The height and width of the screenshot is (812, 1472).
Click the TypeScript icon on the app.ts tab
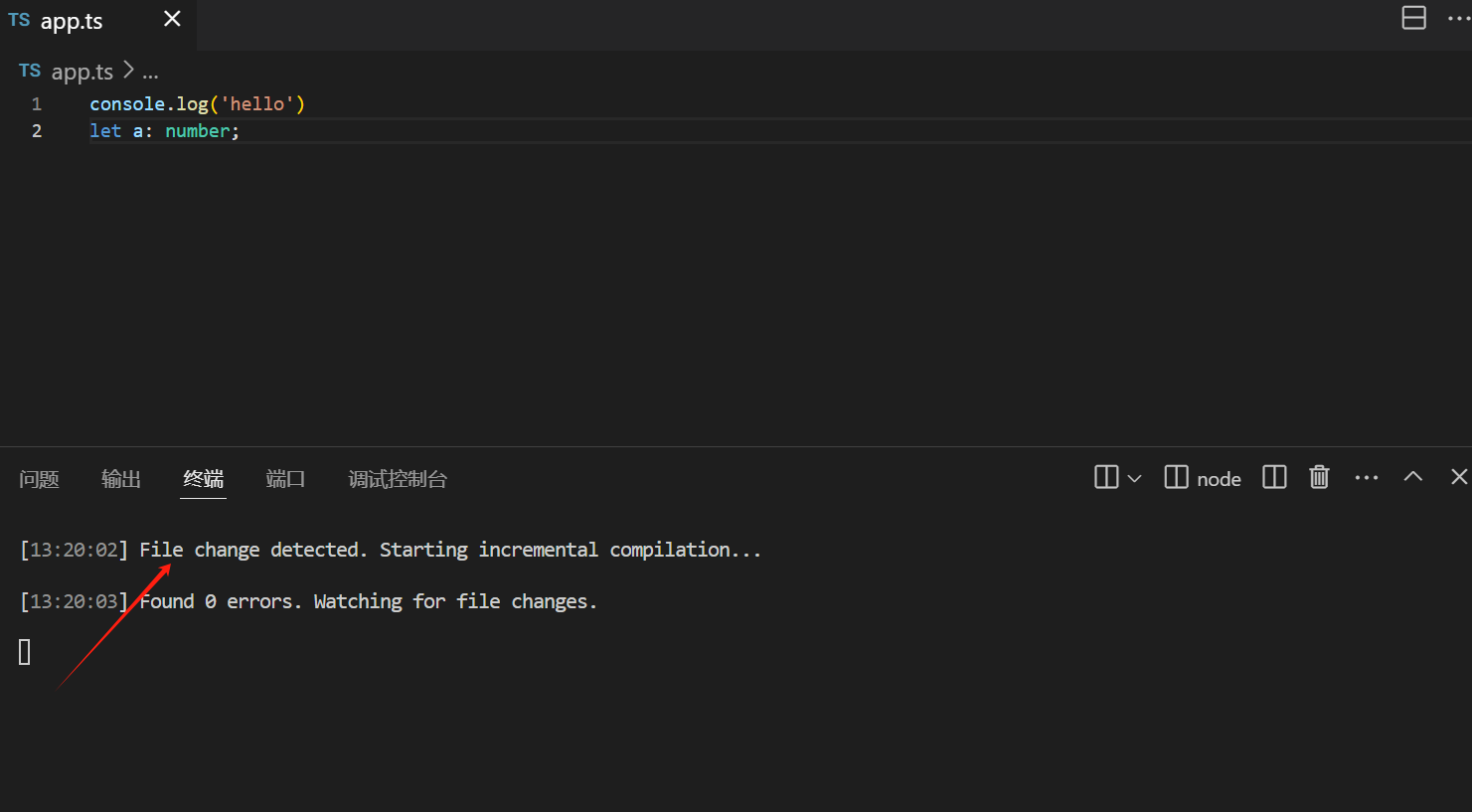[19, 20]
